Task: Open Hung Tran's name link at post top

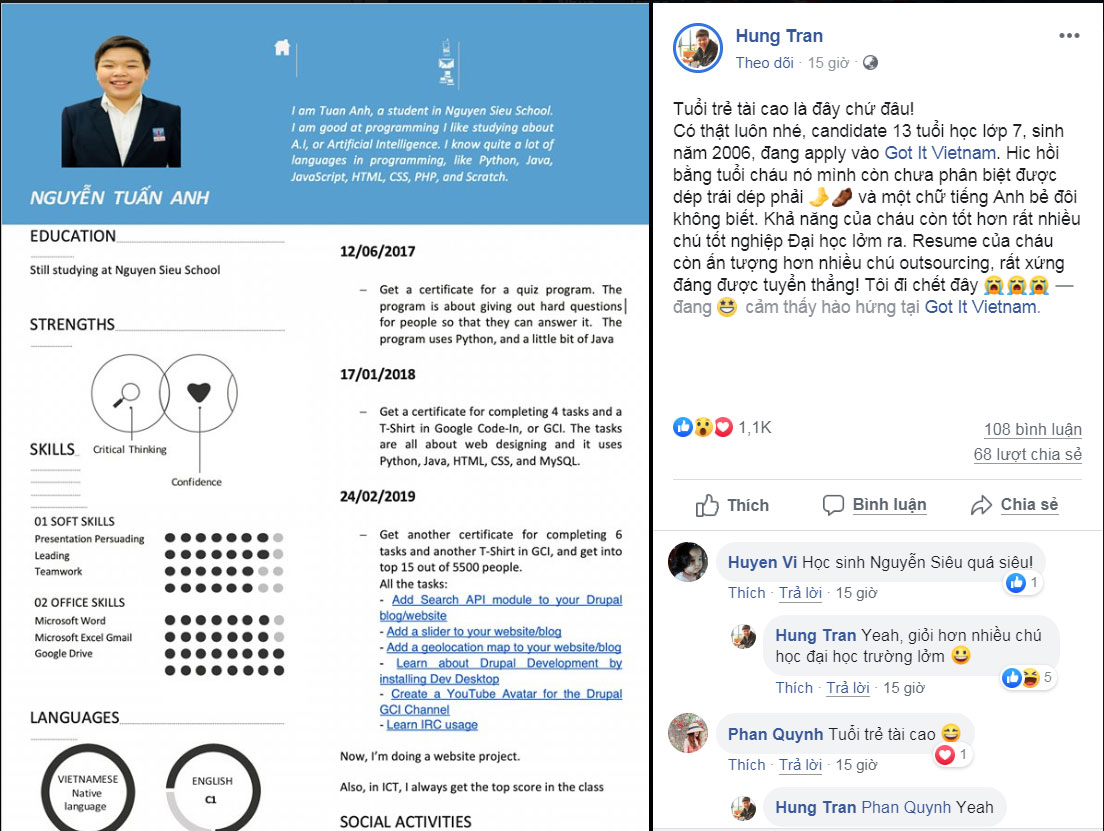Action: pyautogui.click(x=779, y=36)
